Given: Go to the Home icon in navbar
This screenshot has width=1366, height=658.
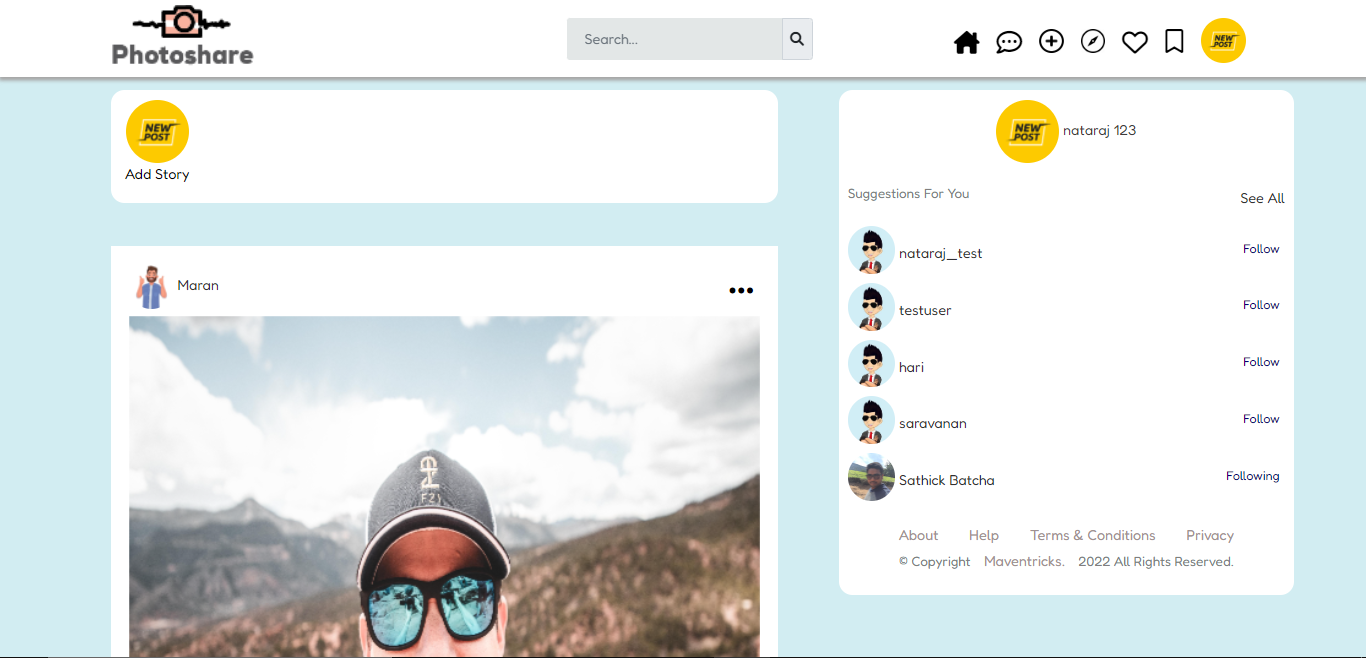Looking at the screenshot, I should pyautogui.click(x=966, y=42).
